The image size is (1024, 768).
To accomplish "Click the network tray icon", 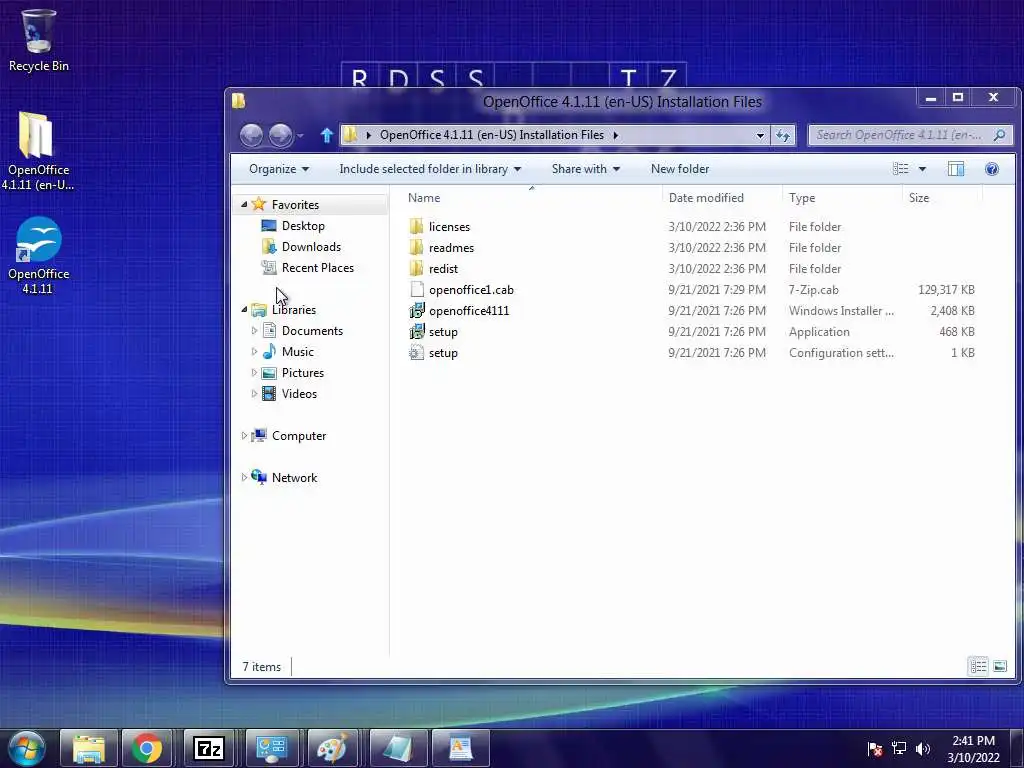I will [x=899, y=748].
